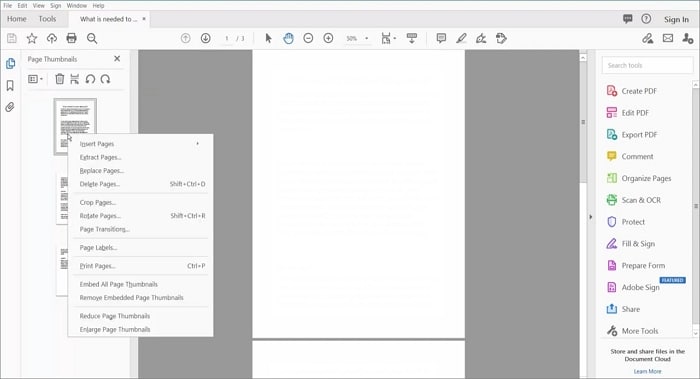
Task: Click the Sign In button
Action: [x=676, y=19]
